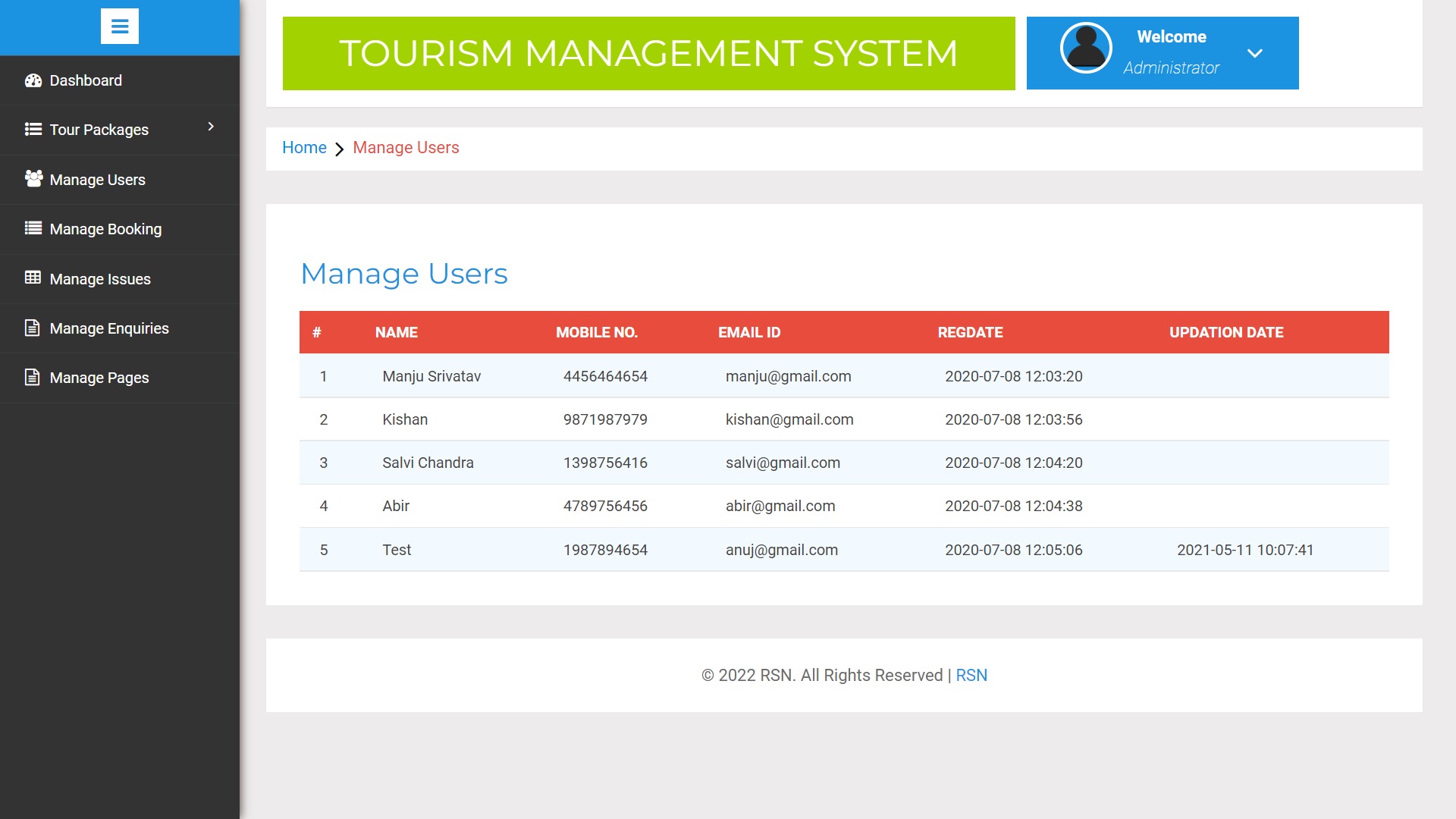Image resolution: width=1456 pixels, height=819 pixels.
Task: Select the Manage Issues table icon
Action: [x=31, y=278]
